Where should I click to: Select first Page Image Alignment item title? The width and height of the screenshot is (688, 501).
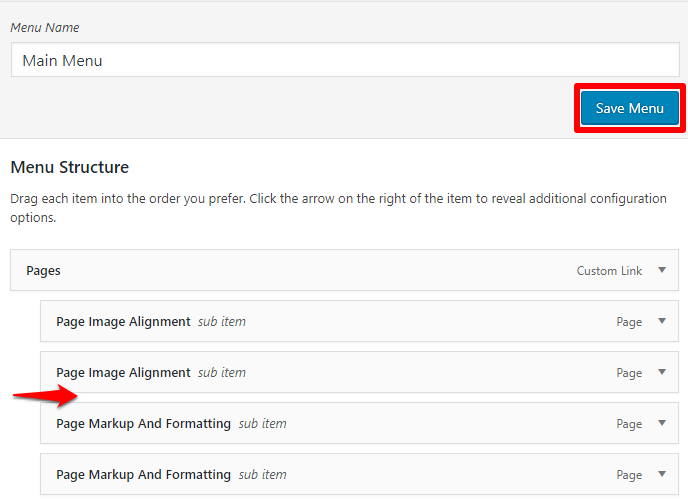(x=123, y=322)
